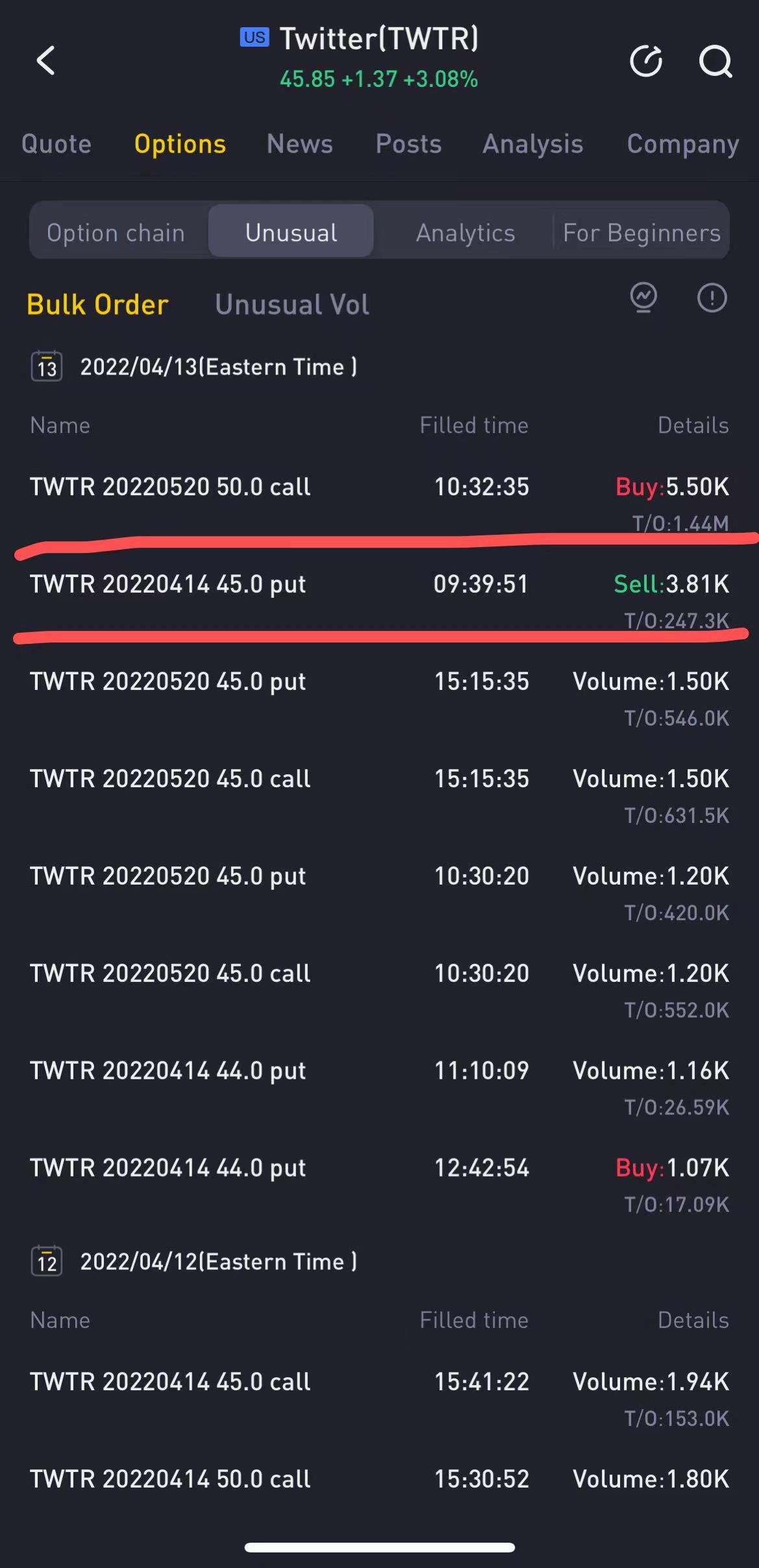Viewport: 759px width, 1568px height.
Task: Open calendar icon for 2022/04/12
Action: (x=47, y=1261)
